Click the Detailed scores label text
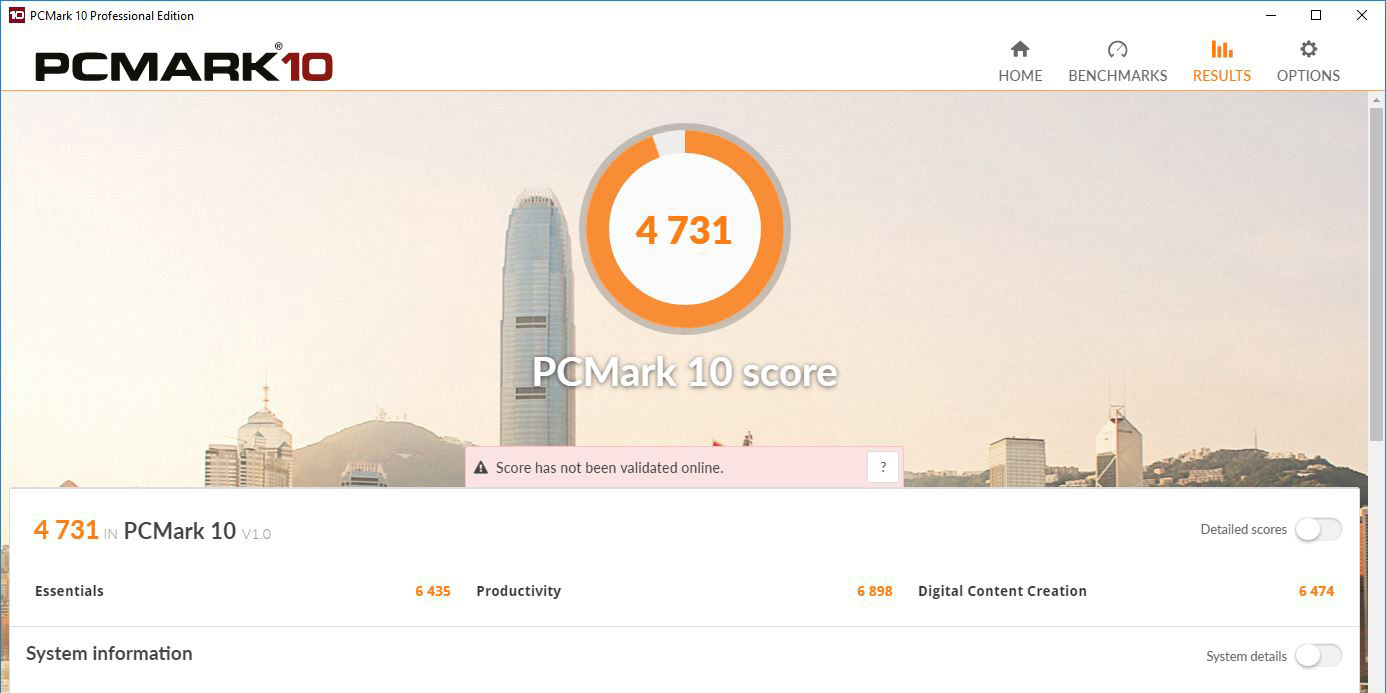 point(1243,529)
